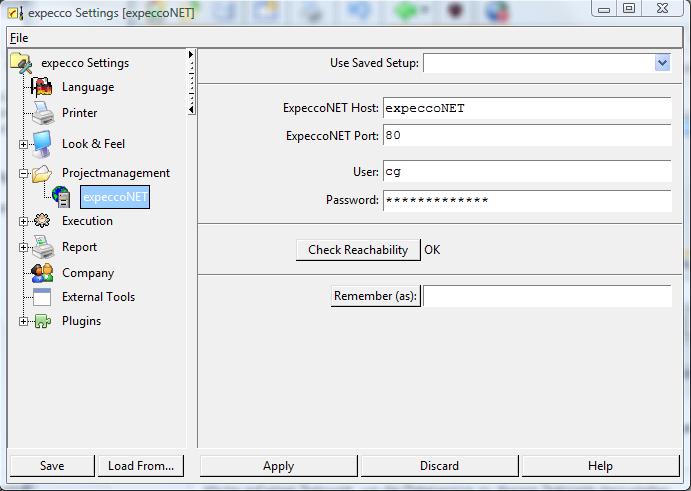Click the Load From... button
Viewport: 691px width, 491px height.
click(140, 466)
